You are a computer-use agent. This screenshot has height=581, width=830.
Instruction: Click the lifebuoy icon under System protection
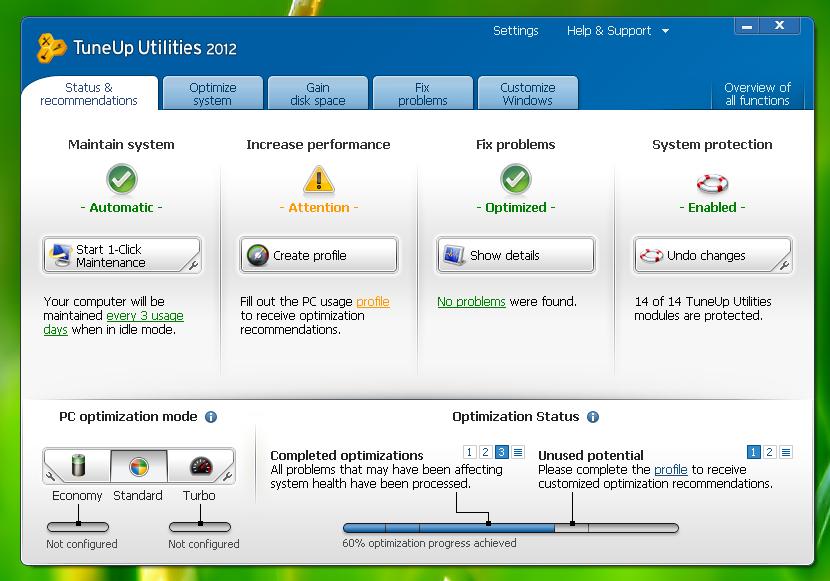[712, 183]
